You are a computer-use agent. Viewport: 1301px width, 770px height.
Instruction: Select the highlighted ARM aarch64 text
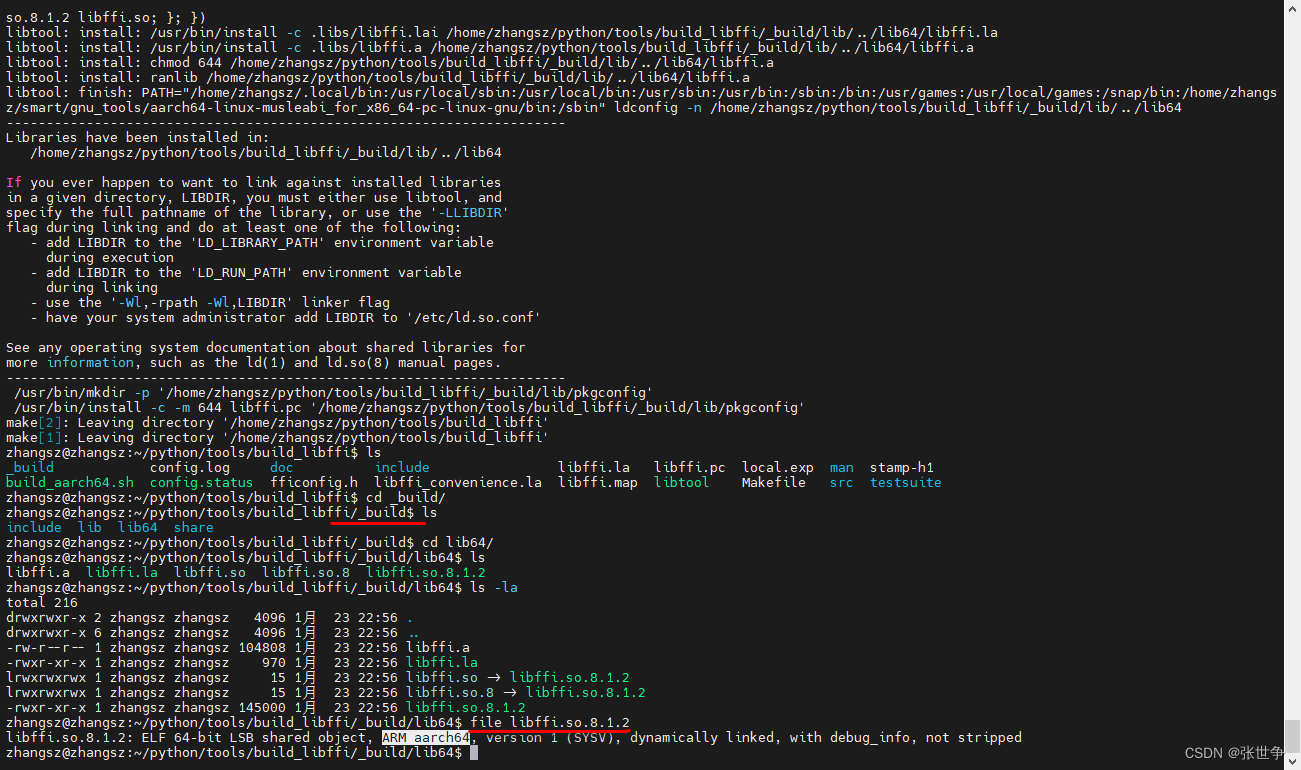click(x=425, y=737)
